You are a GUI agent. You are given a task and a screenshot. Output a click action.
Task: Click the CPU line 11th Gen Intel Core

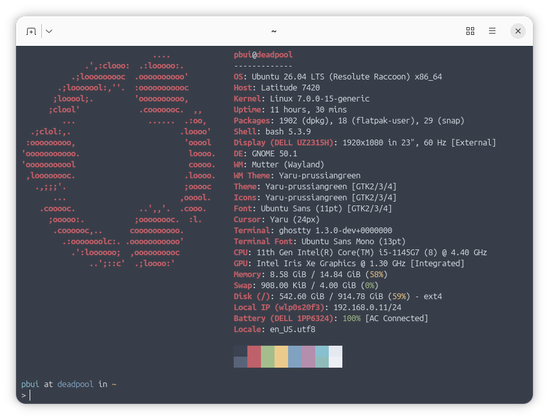point(360,253)
